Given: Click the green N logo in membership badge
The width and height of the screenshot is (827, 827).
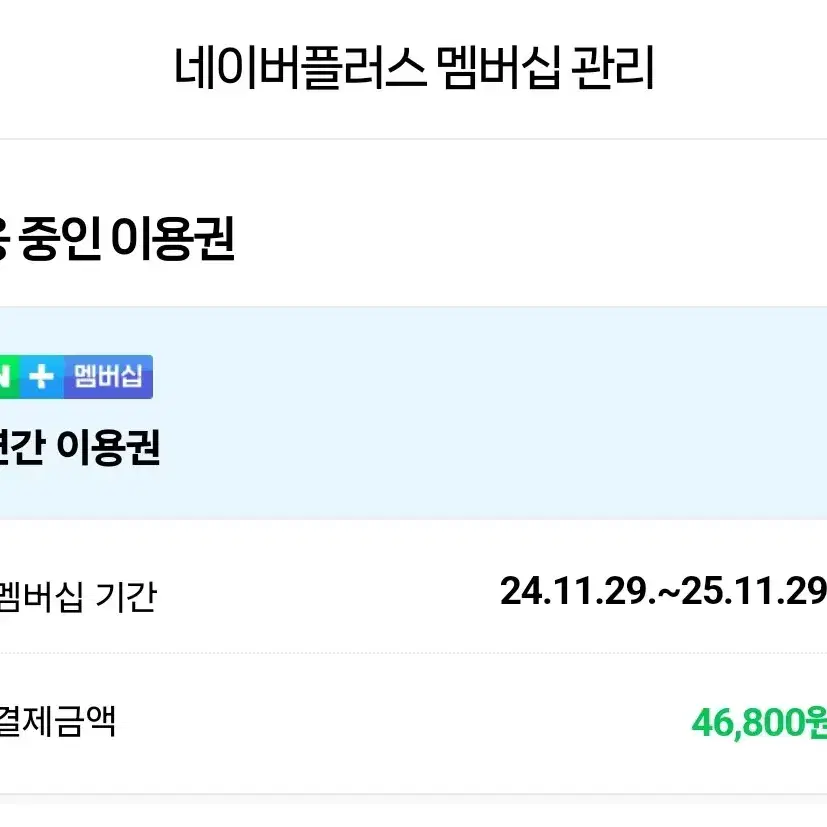Looking at the screenshot, I should click(6, 377).
